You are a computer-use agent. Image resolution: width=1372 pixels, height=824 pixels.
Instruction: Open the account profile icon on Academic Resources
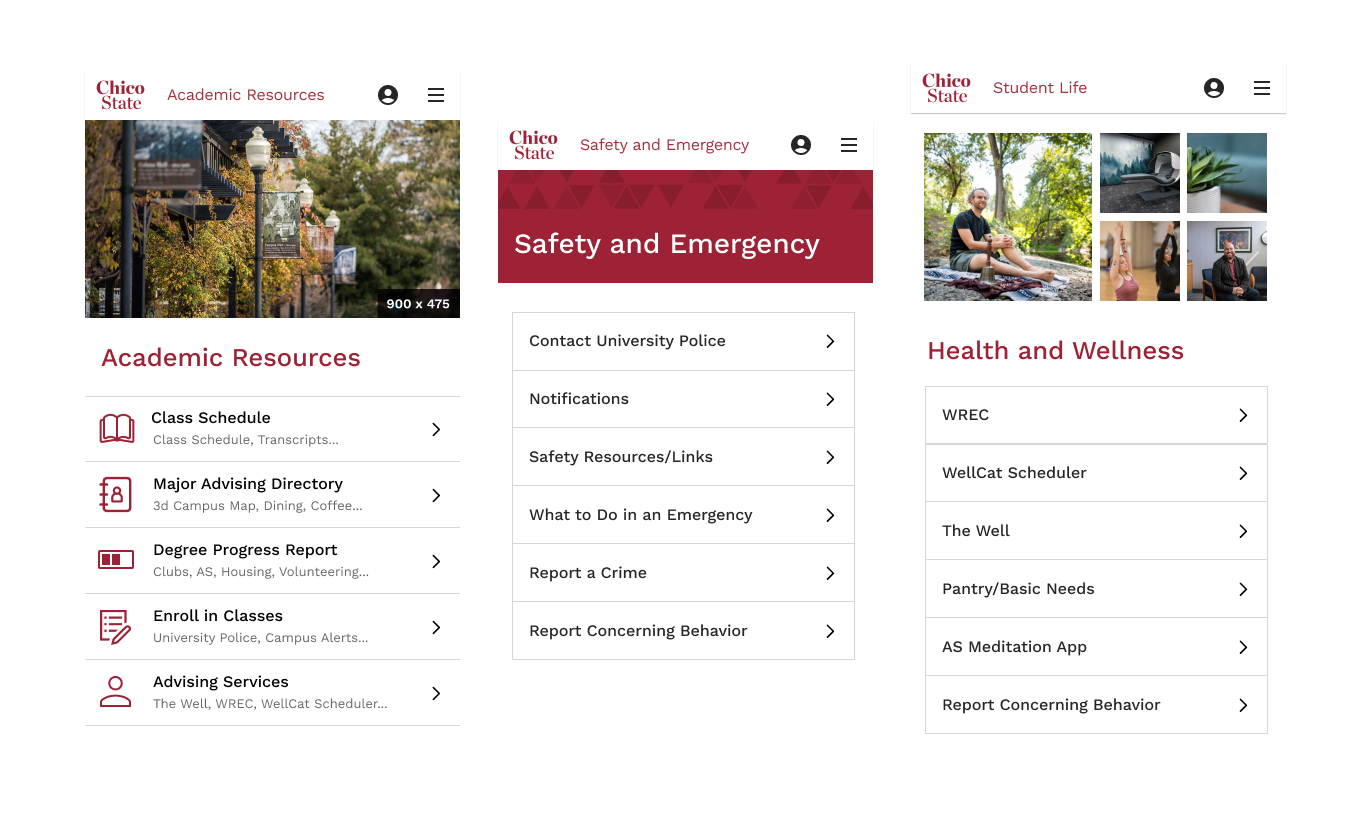tap(388, 94)
